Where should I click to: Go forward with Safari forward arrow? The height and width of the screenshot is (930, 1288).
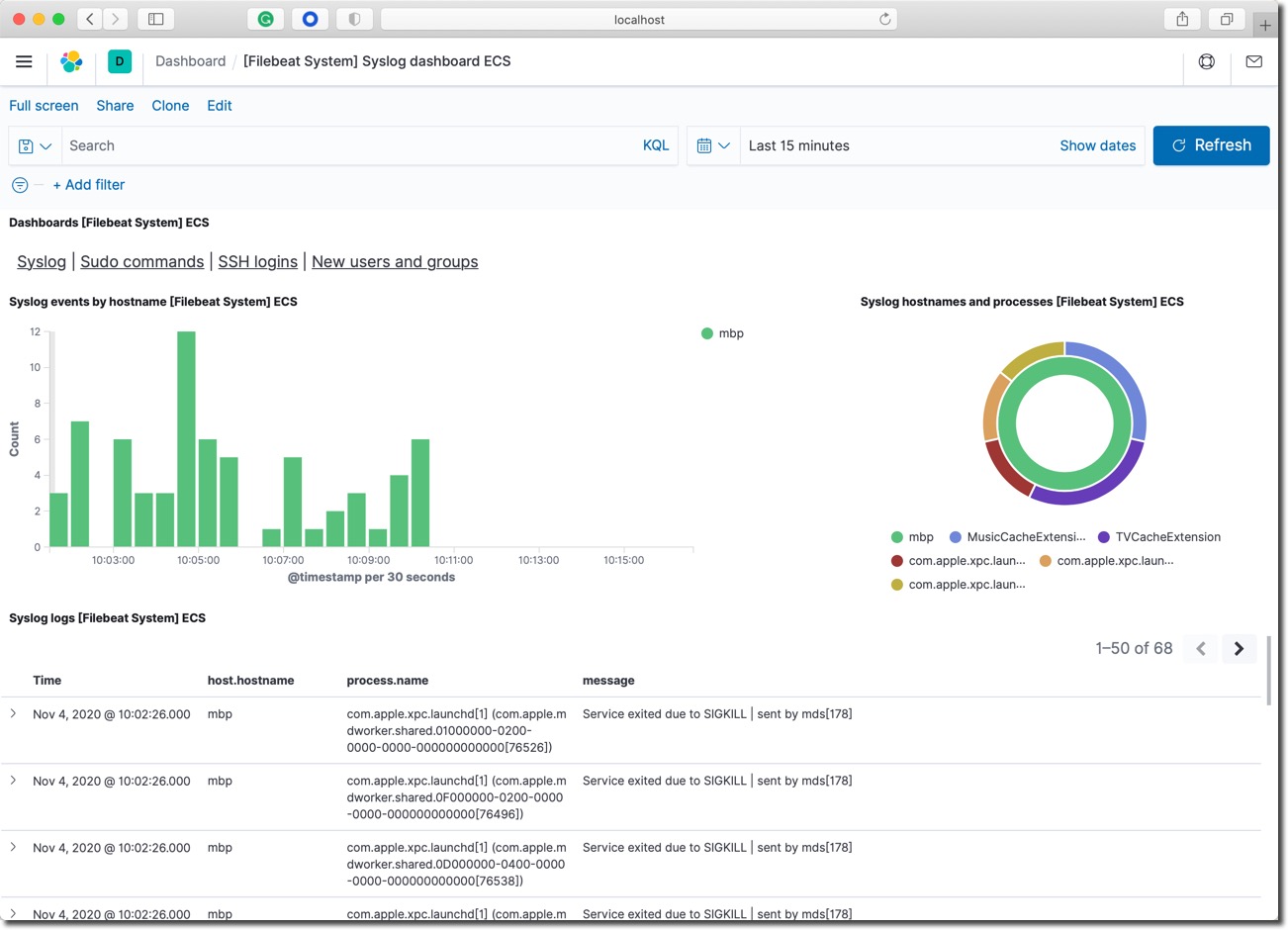116,19
